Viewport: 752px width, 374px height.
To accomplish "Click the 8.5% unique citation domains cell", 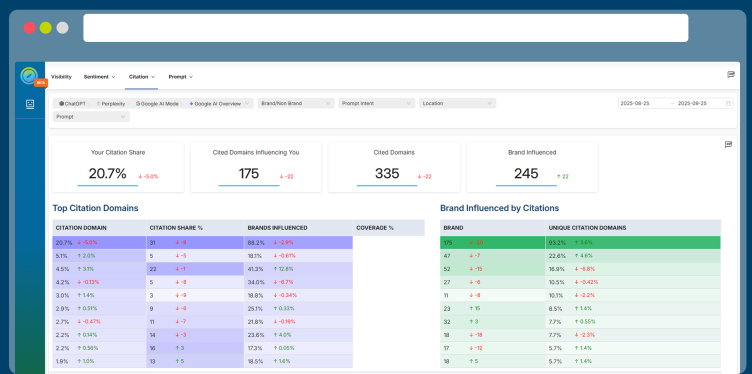I will (633, 308).
